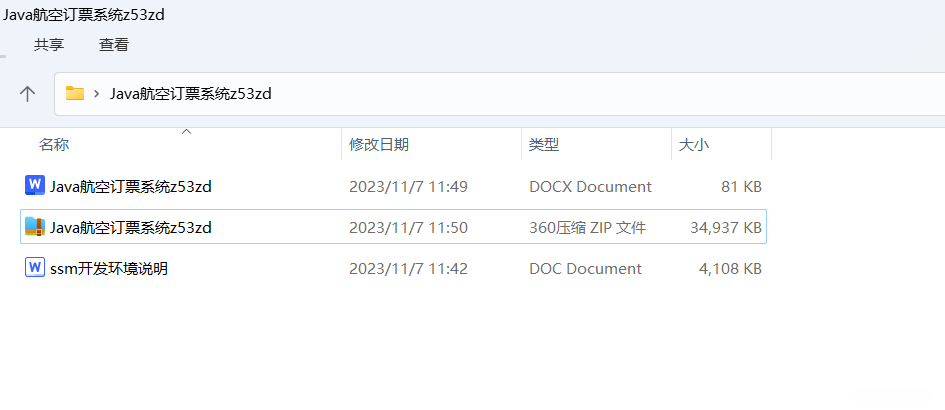Sort files by 修改日期 column header

click(x=378, y=145)
